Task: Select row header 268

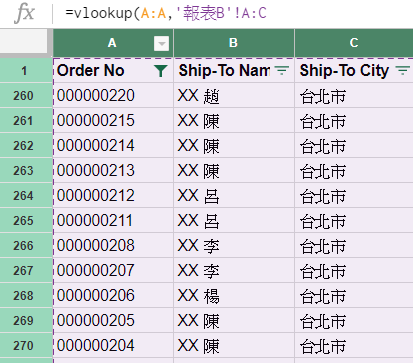Action: 26,295
